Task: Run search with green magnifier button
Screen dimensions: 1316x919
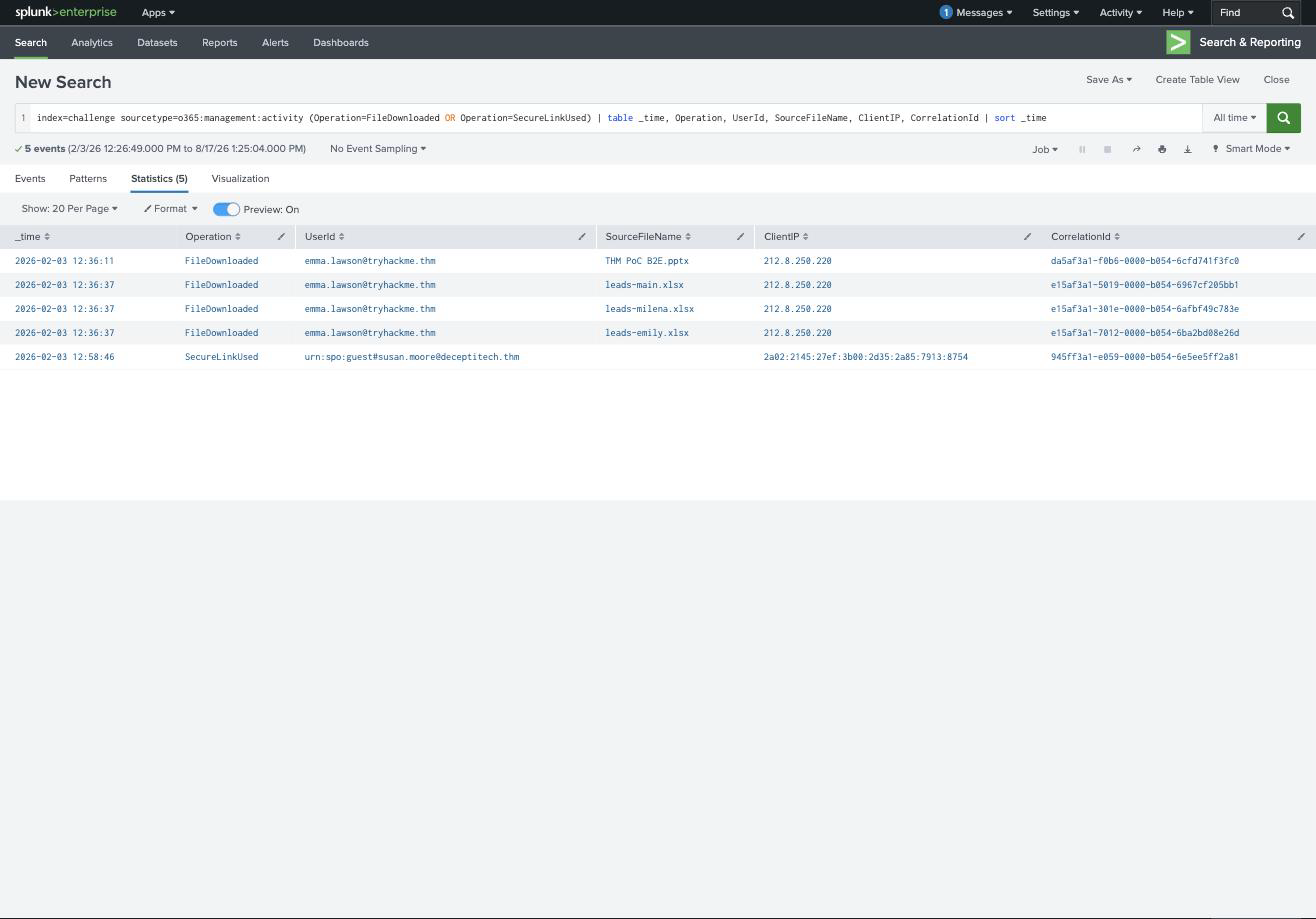Action: pyautogui.click(x=1283, y=118)
